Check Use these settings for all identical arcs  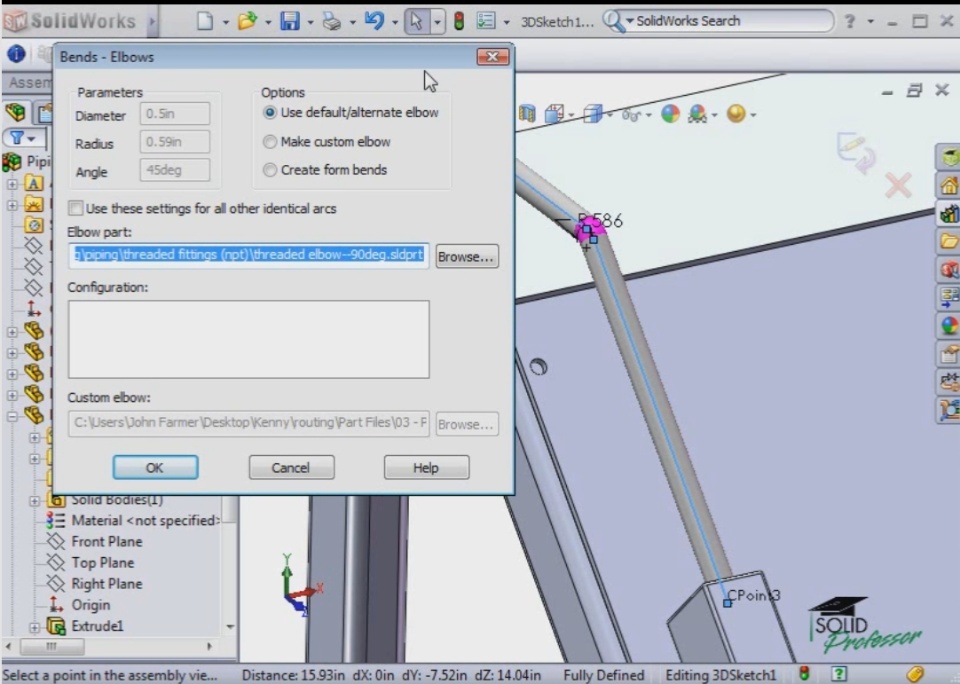pos(75,208)
